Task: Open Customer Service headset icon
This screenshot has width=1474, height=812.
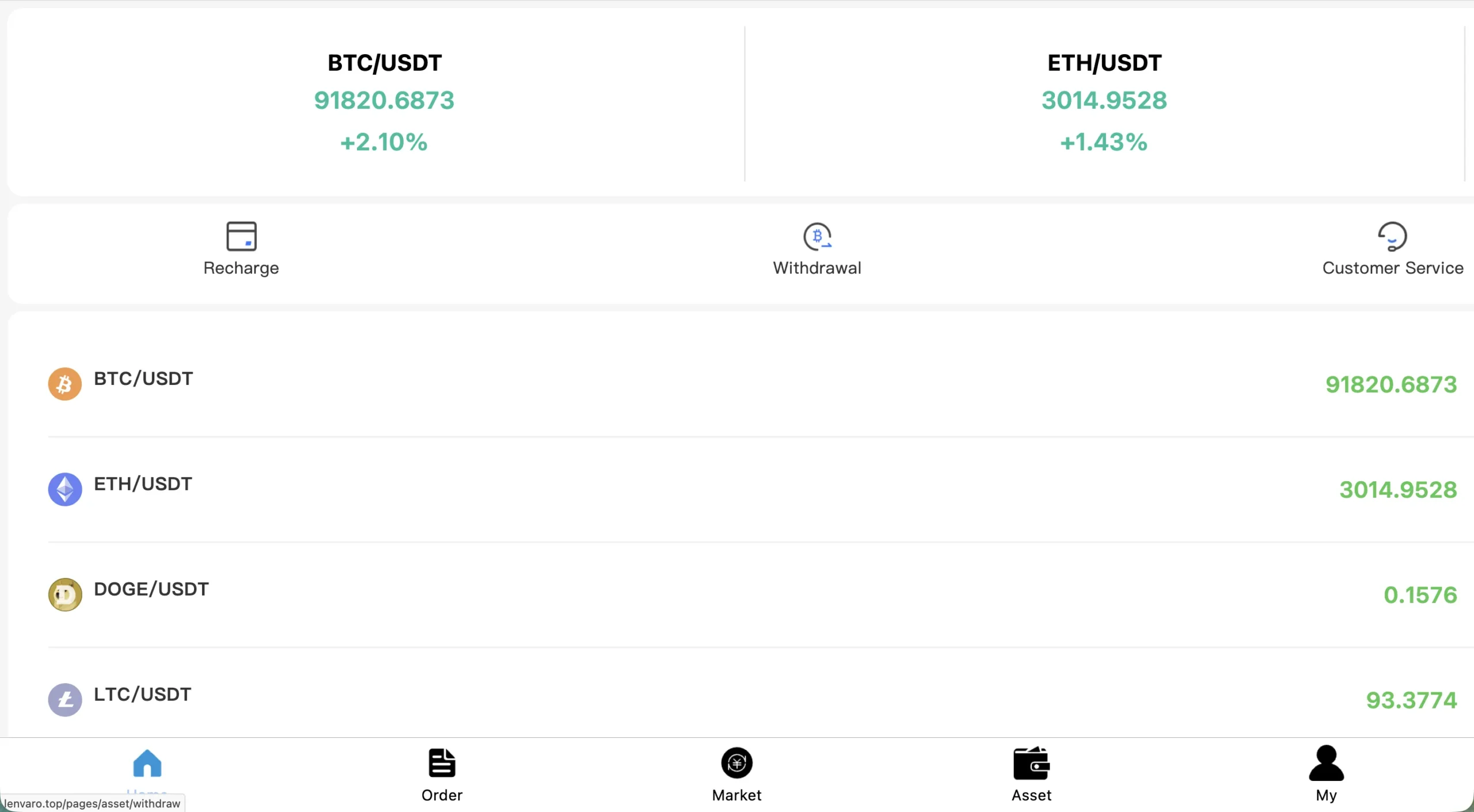Action: point(1392,236)
